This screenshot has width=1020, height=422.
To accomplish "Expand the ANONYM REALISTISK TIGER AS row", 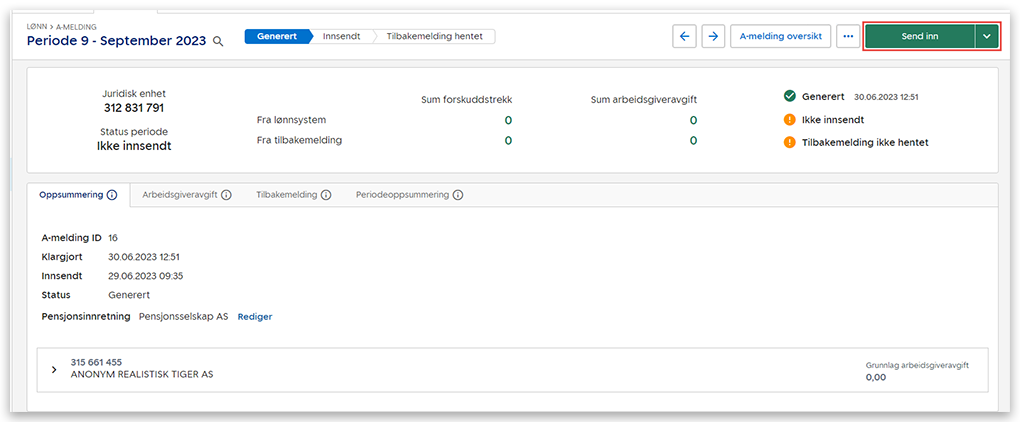I will click(54, 369).
